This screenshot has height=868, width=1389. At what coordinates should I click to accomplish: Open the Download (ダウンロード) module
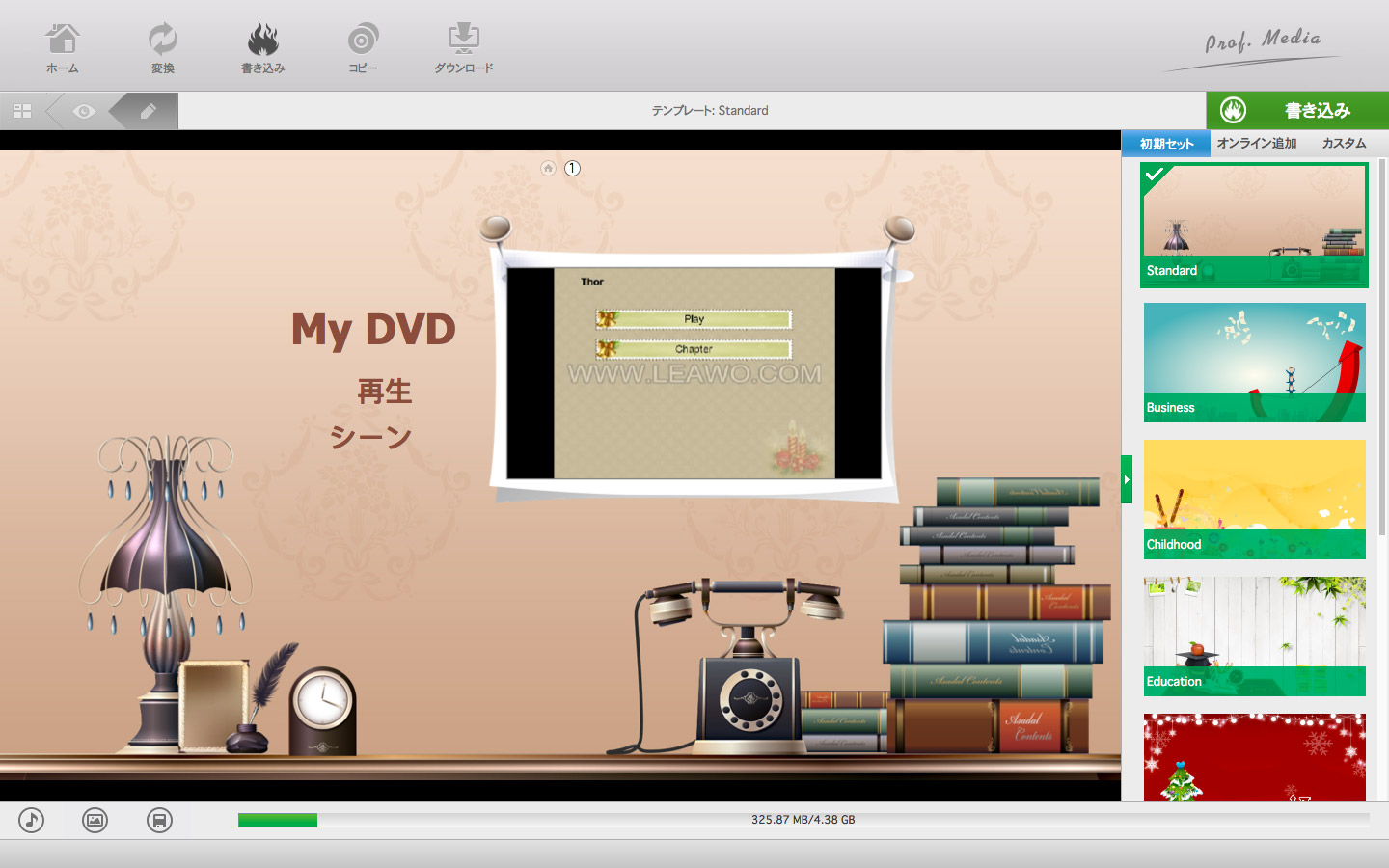coord(463,48)
